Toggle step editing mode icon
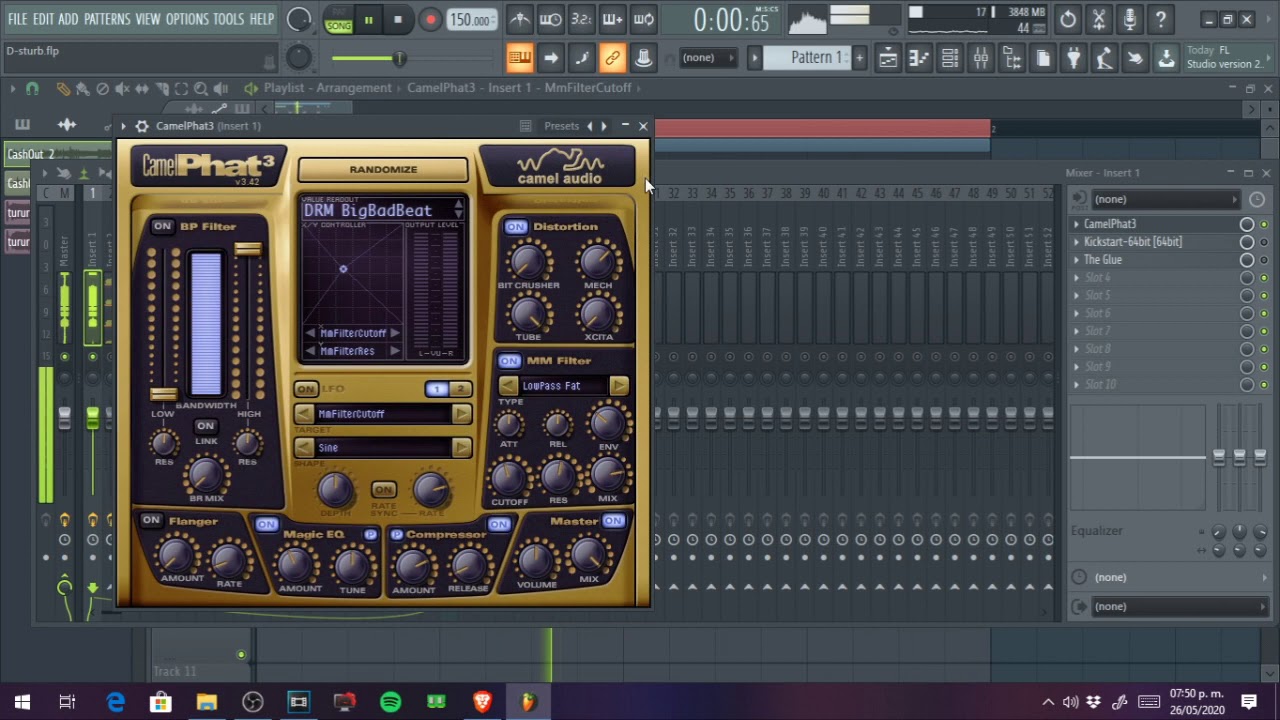Viewport: 1280px width, 720px height. (x=581, y=58)
